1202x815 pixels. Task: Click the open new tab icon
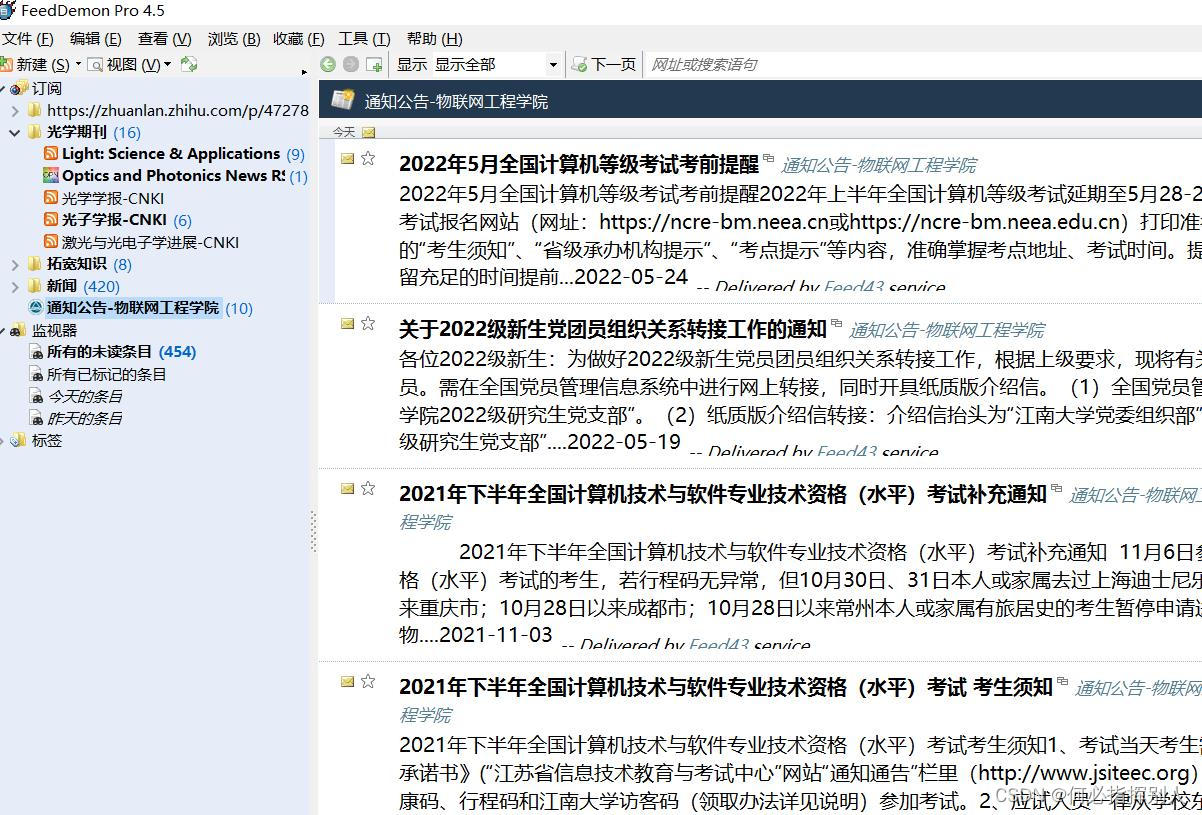point(374,64)
